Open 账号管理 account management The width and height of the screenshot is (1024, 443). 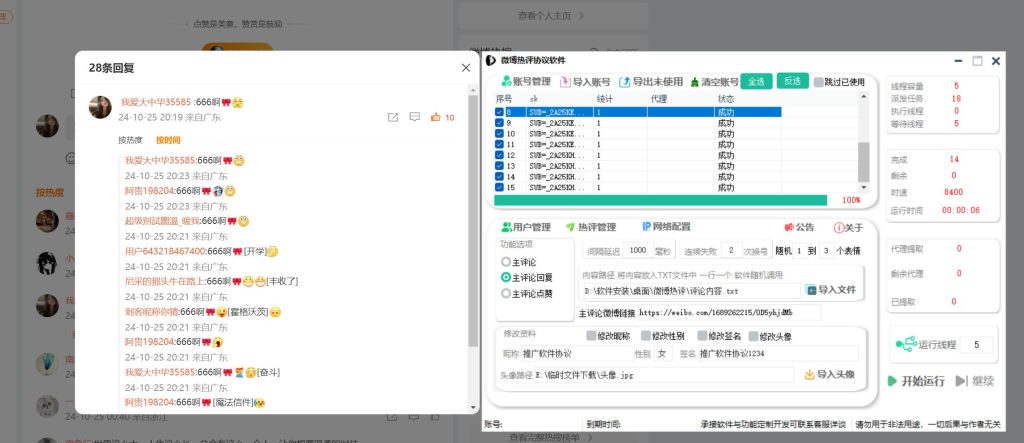(524, 82)
